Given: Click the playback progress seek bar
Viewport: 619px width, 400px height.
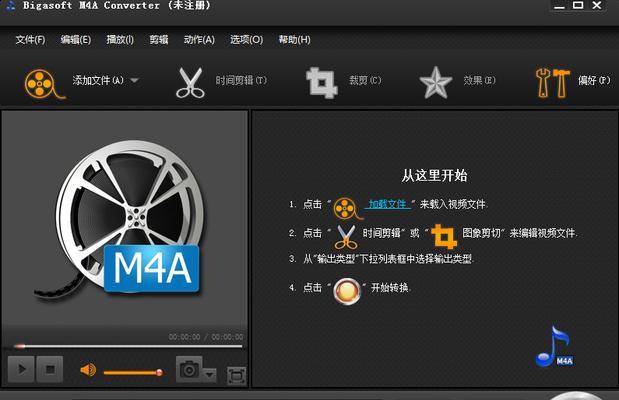Looking at the screenshot, I should (x=128, y=347).
